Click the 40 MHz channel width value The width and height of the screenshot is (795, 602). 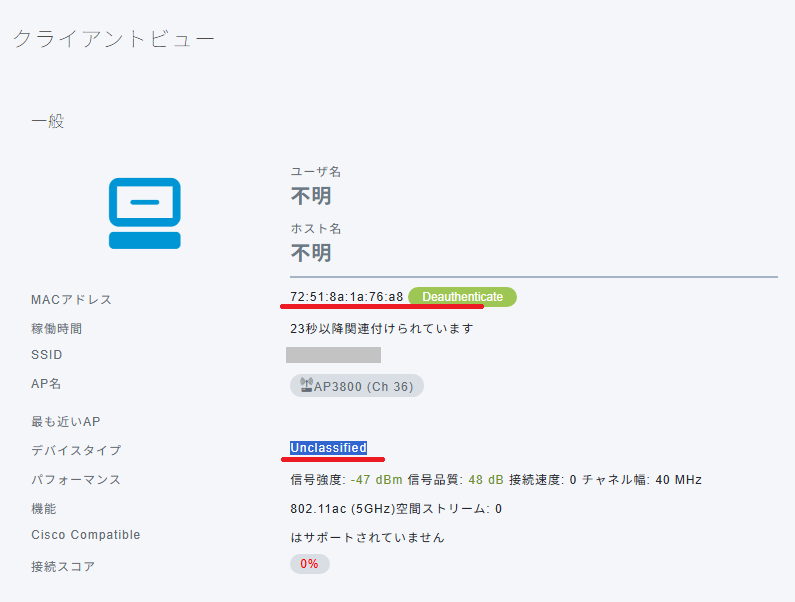(x=678, y=480)
